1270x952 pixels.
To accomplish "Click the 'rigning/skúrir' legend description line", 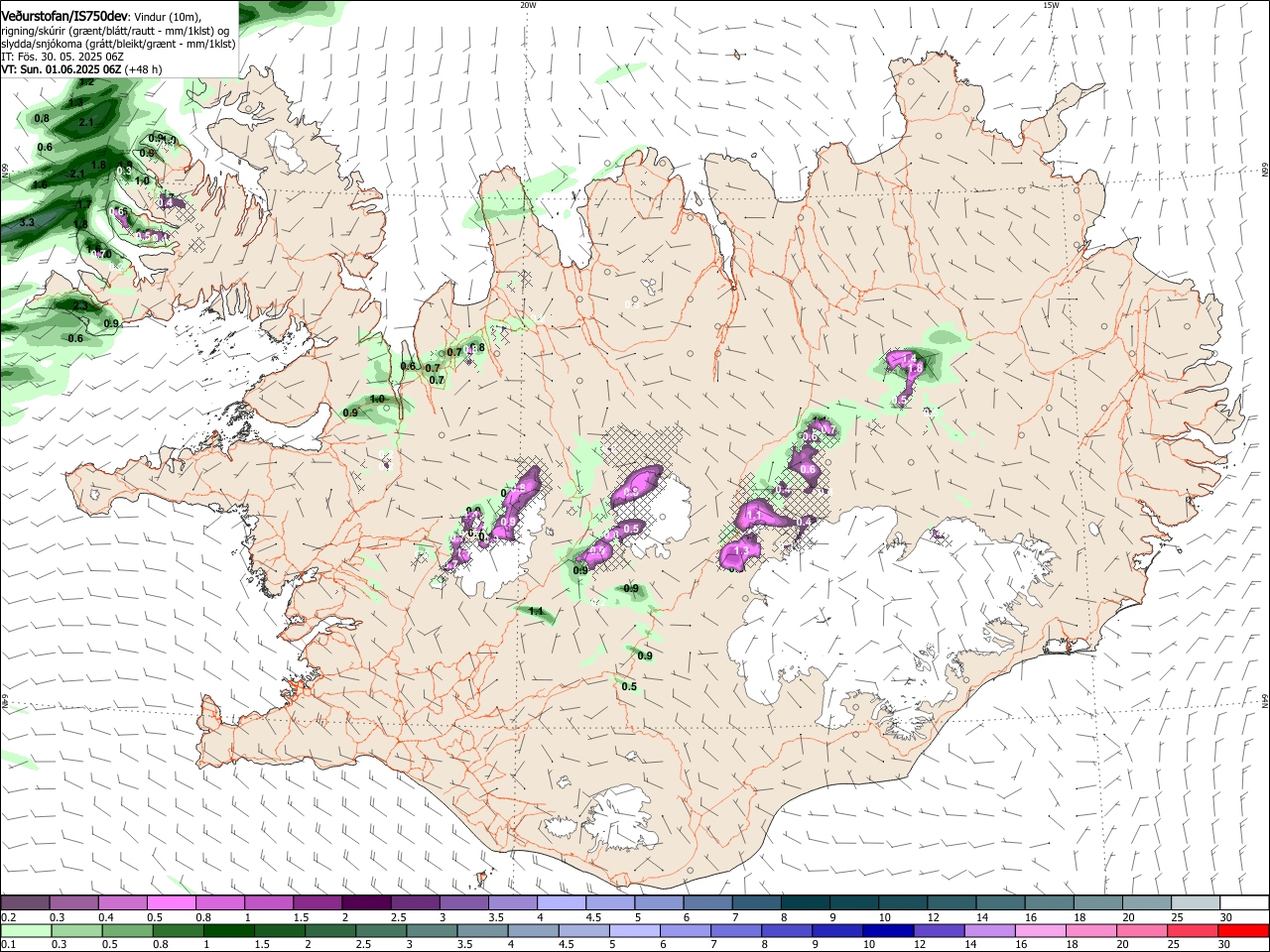I will 115,31.
